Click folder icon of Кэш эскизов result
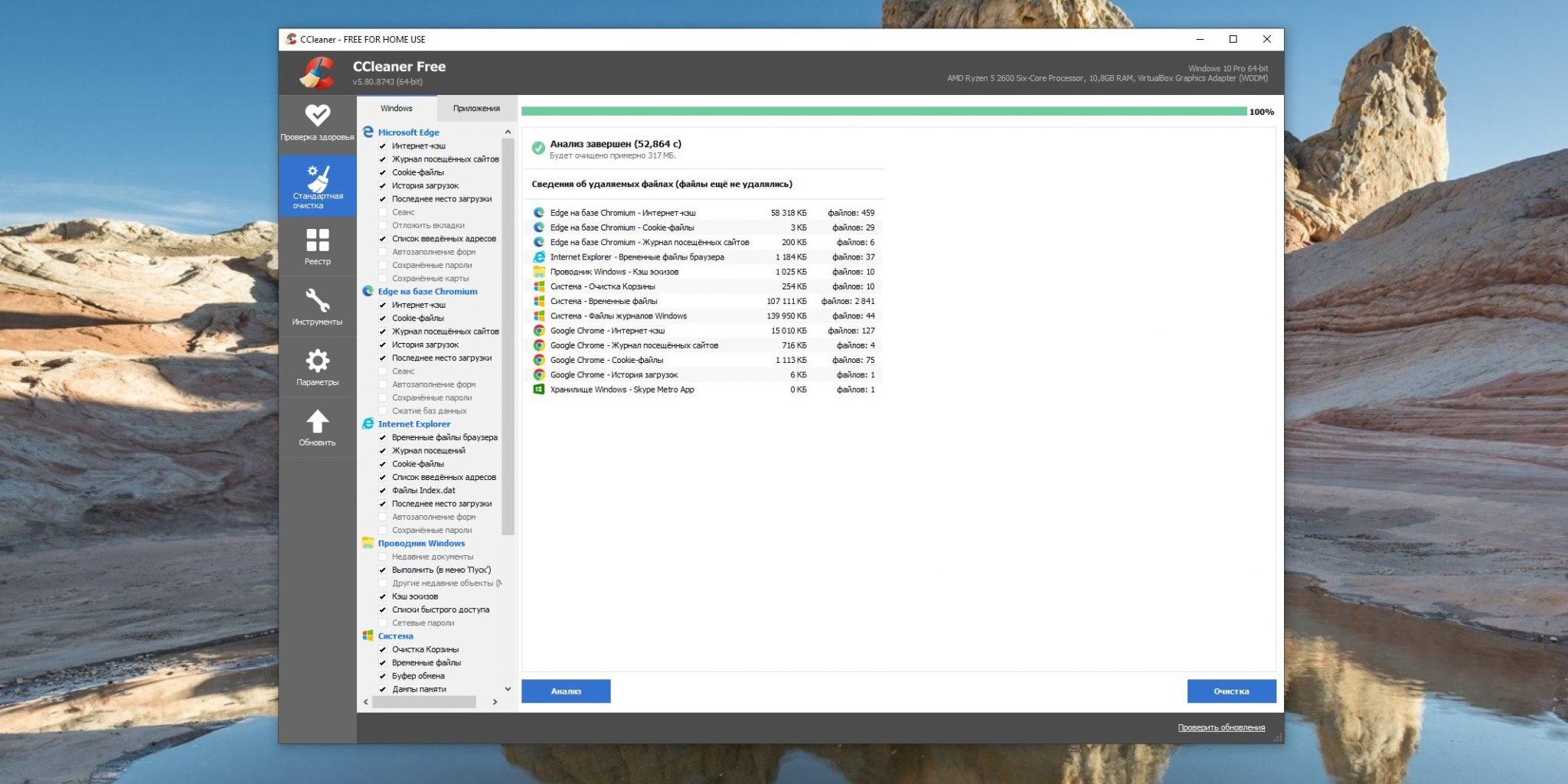 click(x=539, y=272)
